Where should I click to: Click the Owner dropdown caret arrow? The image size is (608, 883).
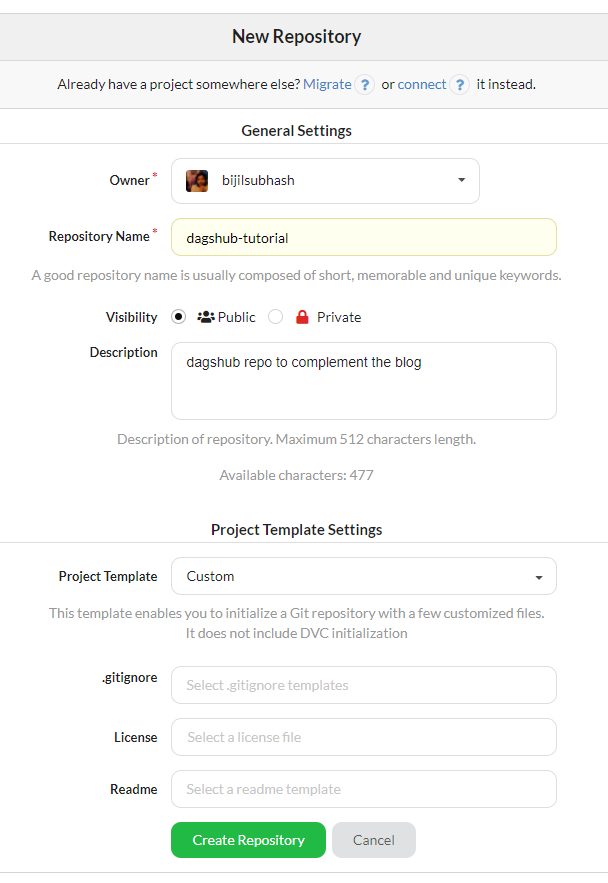click(461, 181)
